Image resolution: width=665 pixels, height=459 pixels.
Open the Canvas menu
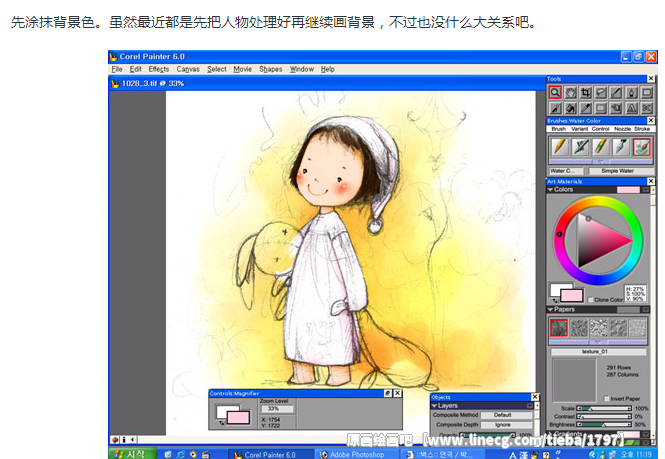(188, 69)
